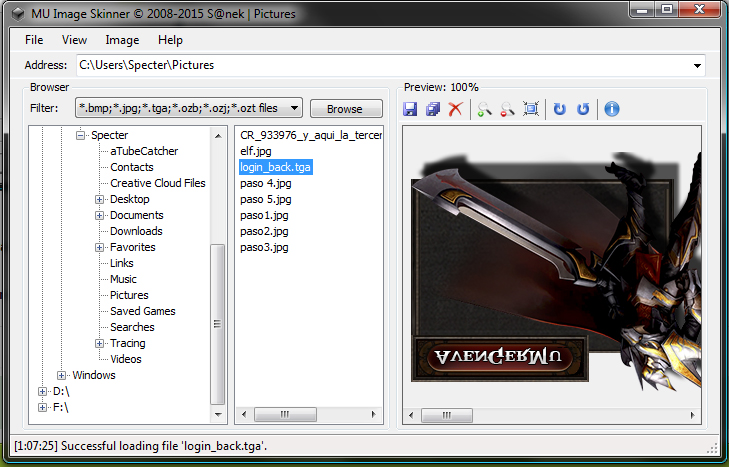Click the Browse button
This screenshot has height=467, width=729.
(345, 109)
